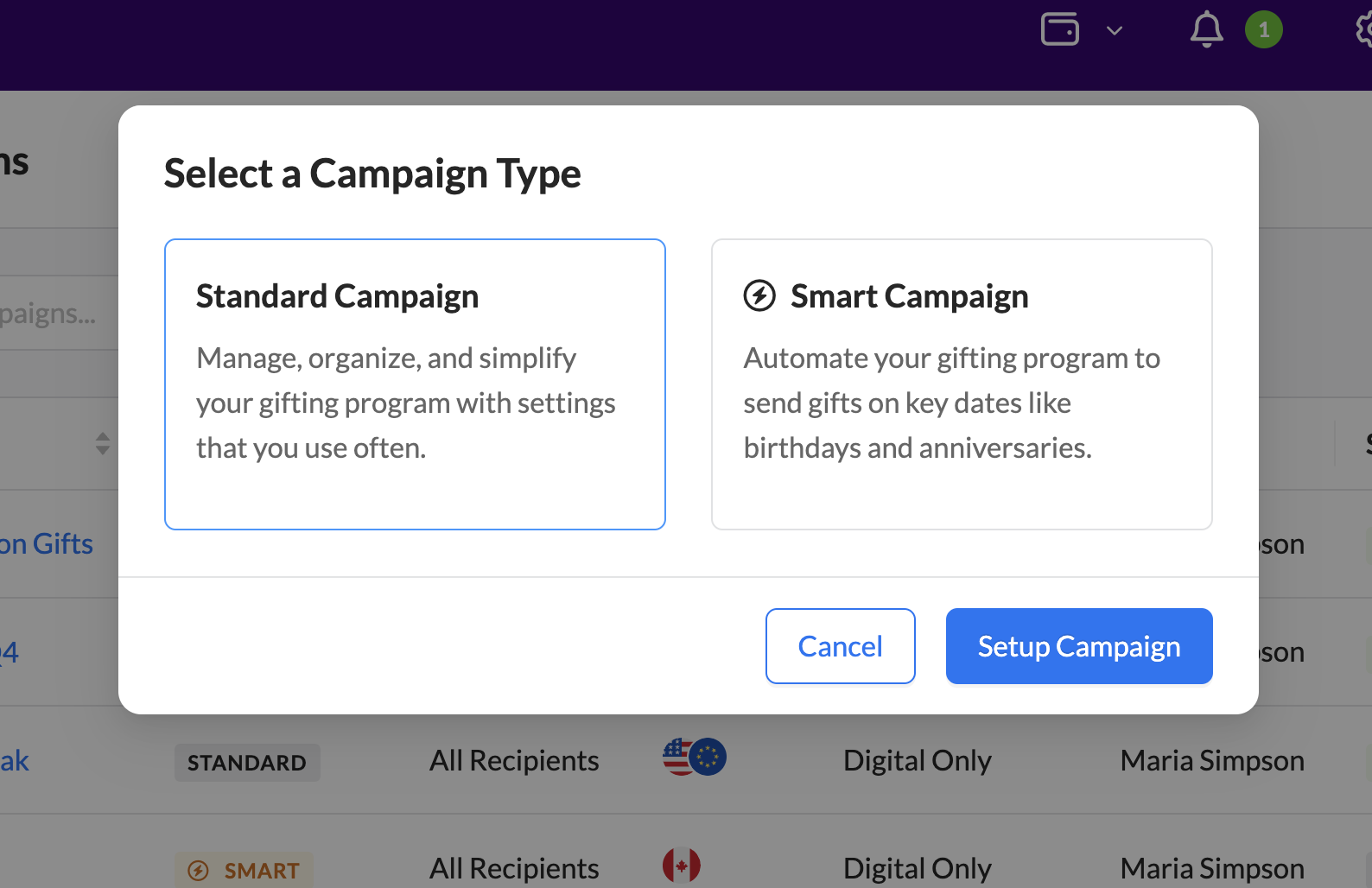
Task: Click the SMART campaign type badge
Action: tap(245, 870)
